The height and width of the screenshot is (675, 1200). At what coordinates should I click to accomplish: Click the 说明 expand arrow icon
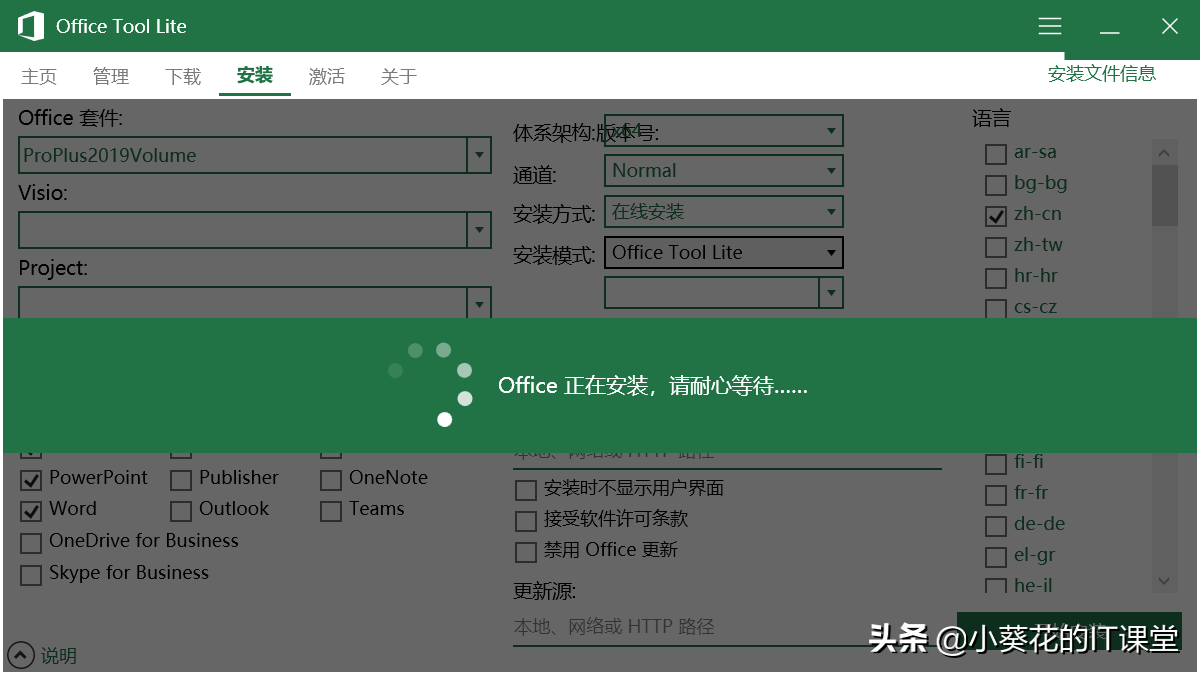[x=20, y=655]
